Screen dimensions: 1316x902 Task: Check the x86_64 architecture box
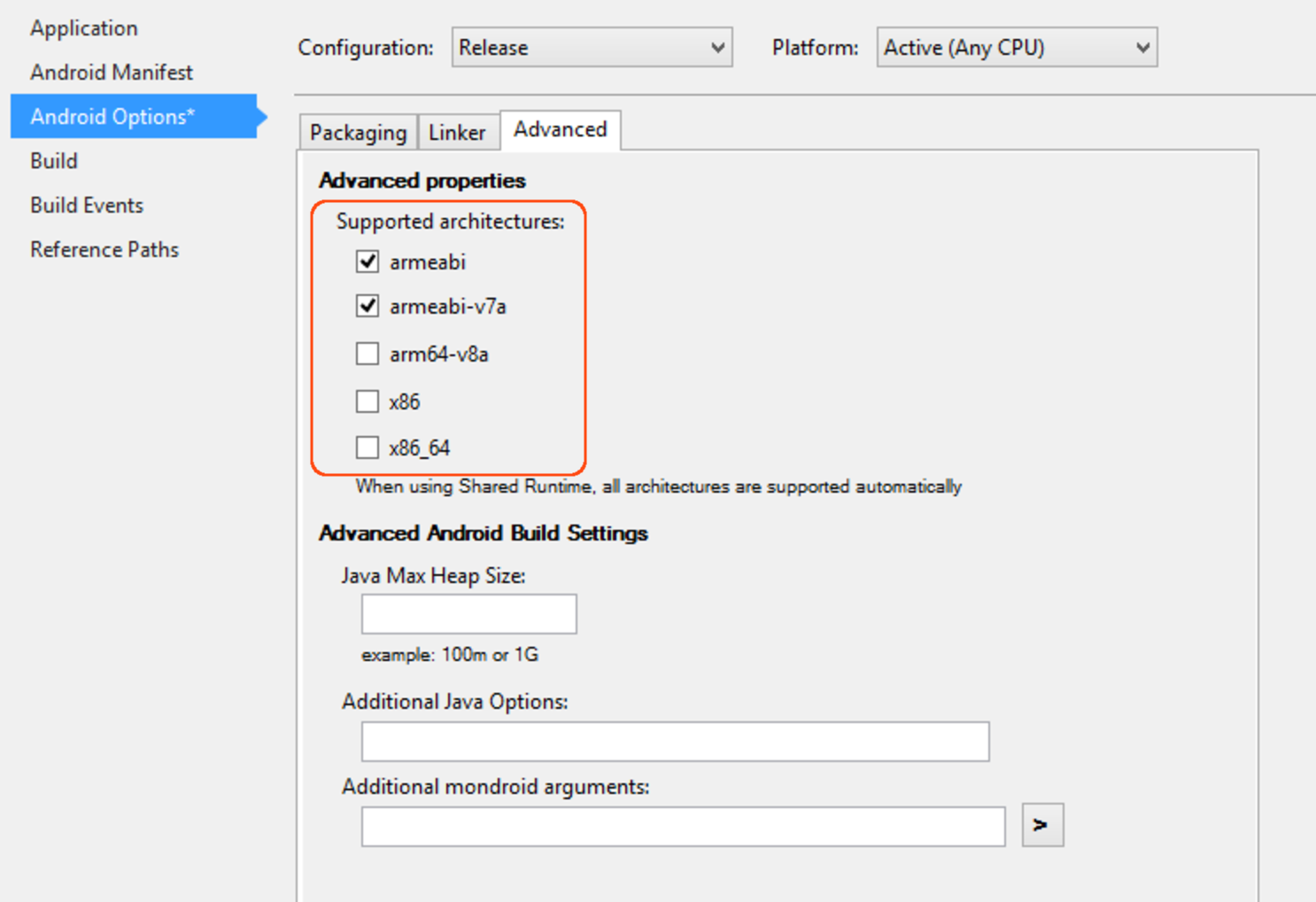point(368,447)
